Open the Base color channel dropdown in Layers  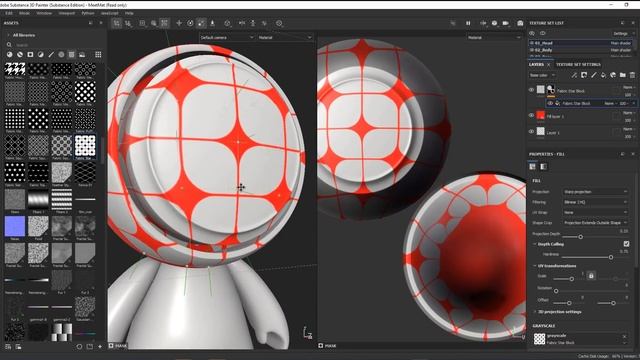[x=542, y=75]
